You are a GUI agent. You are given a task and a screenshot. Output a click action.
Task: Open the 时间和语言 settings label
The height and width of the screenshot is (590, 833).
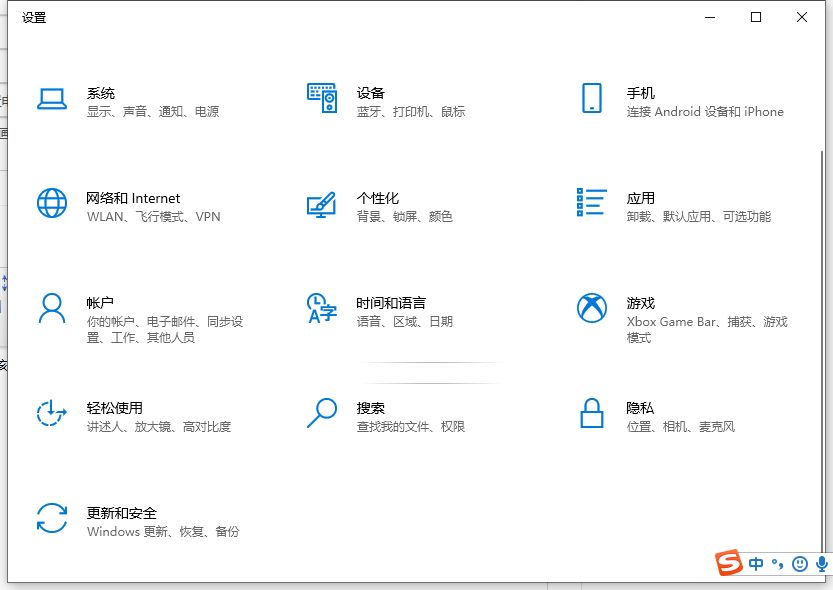coord(391,303)
